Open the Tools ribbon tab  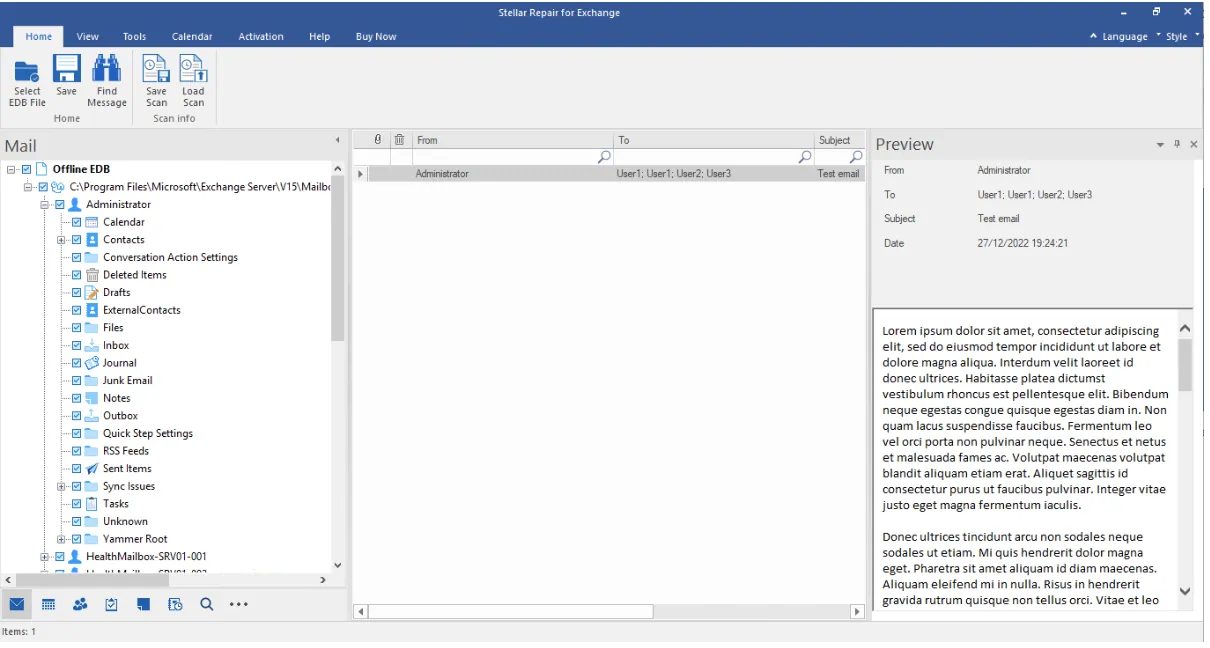click(134, 36)
